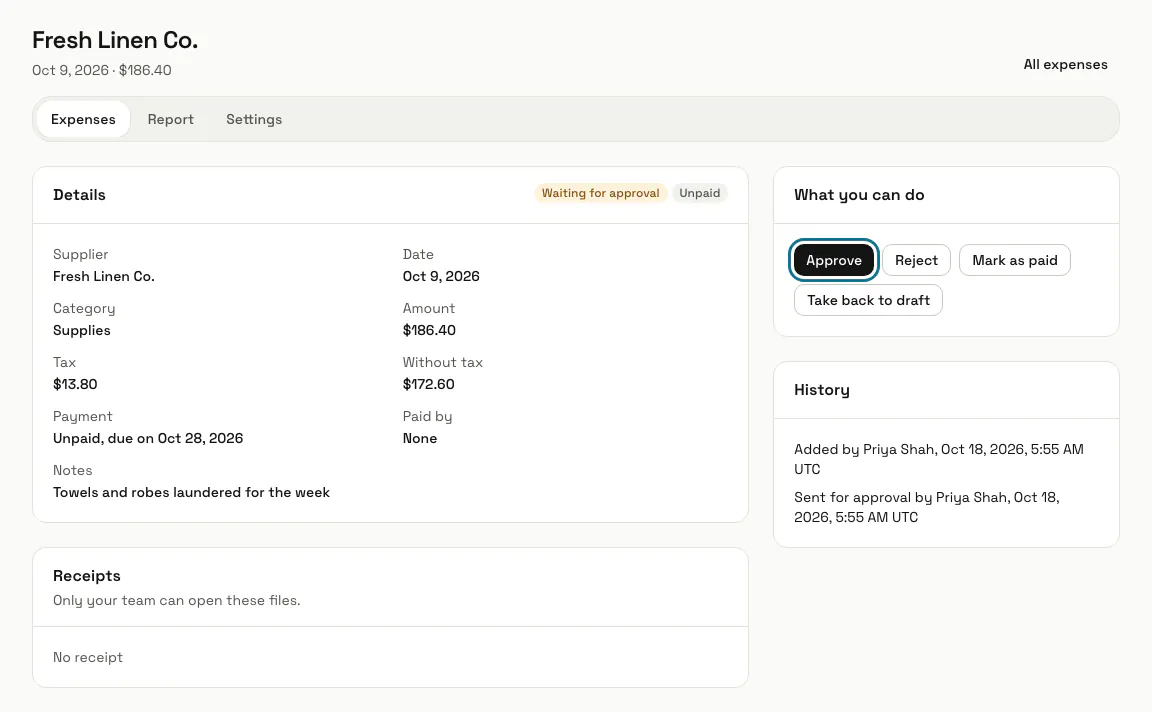Image resolution: width=1152 pixels, height=712 pixels.
Task: Open the Settings tab
Action: point(254,119)
